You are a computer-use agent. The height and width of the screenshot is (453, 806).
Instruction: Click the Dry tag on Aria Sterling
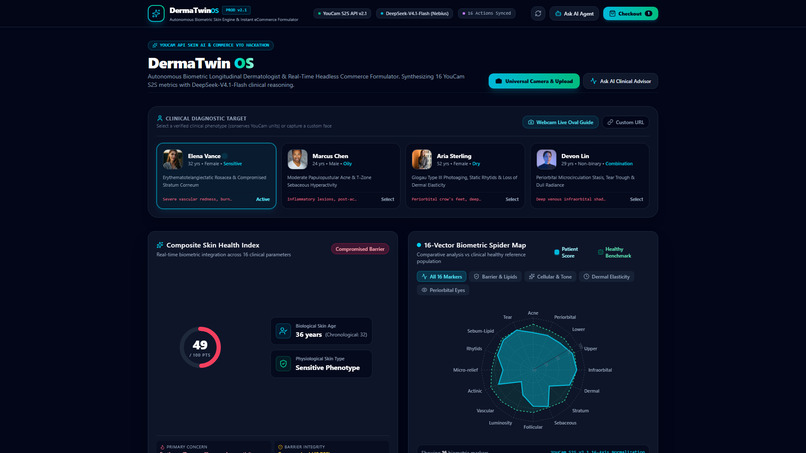click(476, 164)
